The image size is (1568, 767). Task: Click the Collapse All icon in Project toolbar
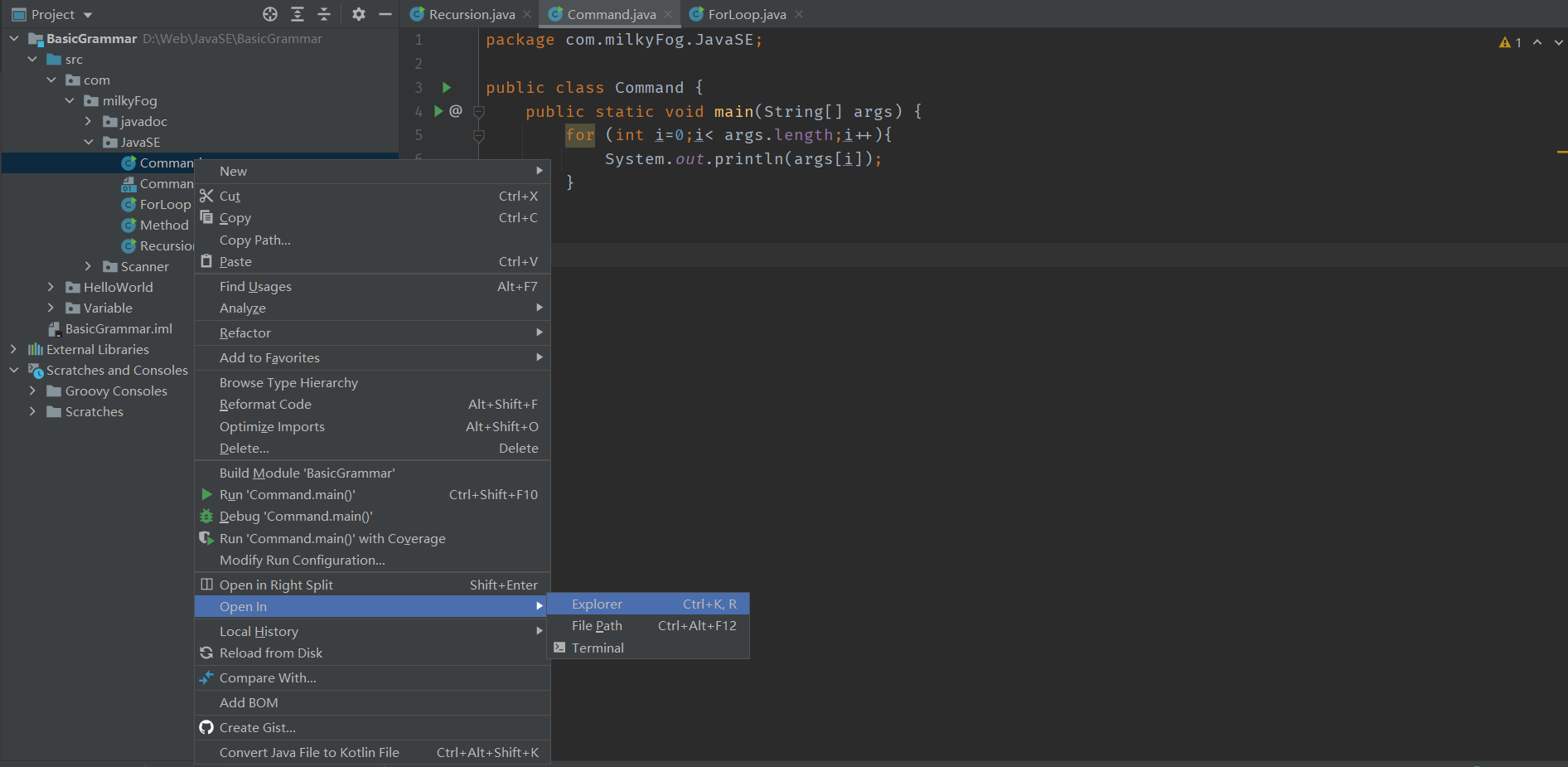coord(324,14)
